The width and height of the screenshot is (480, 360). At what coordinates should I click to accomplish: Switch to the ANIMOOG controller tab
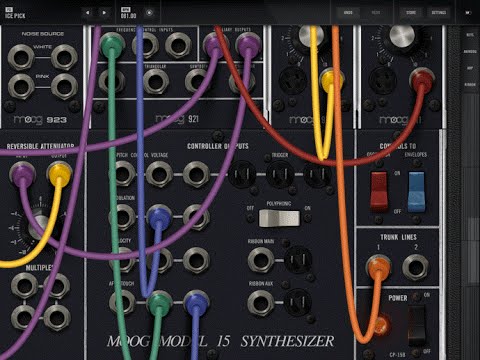pos(470,51)
